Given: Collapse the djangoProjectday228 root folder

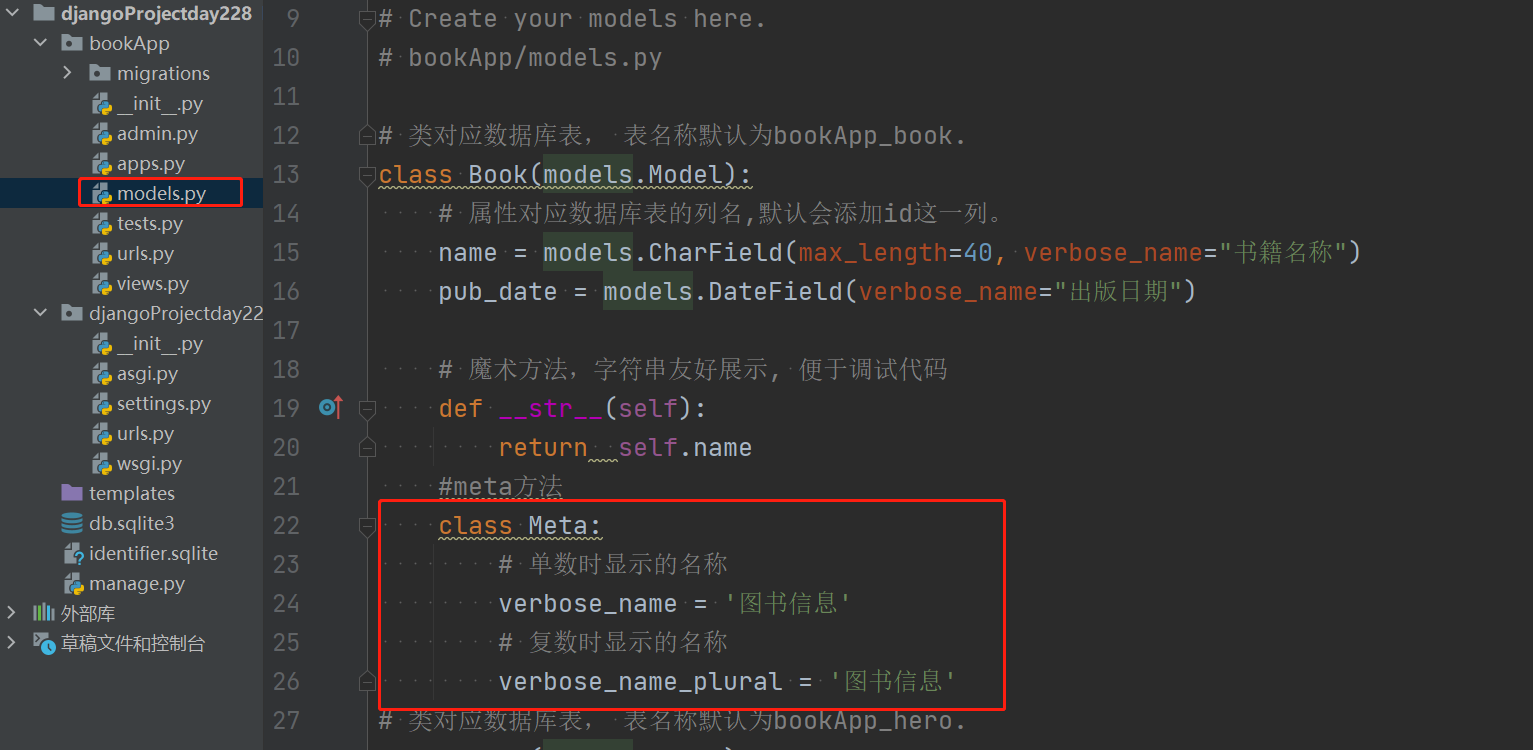Looking at the screenshot, I should (x=12, y=14).
